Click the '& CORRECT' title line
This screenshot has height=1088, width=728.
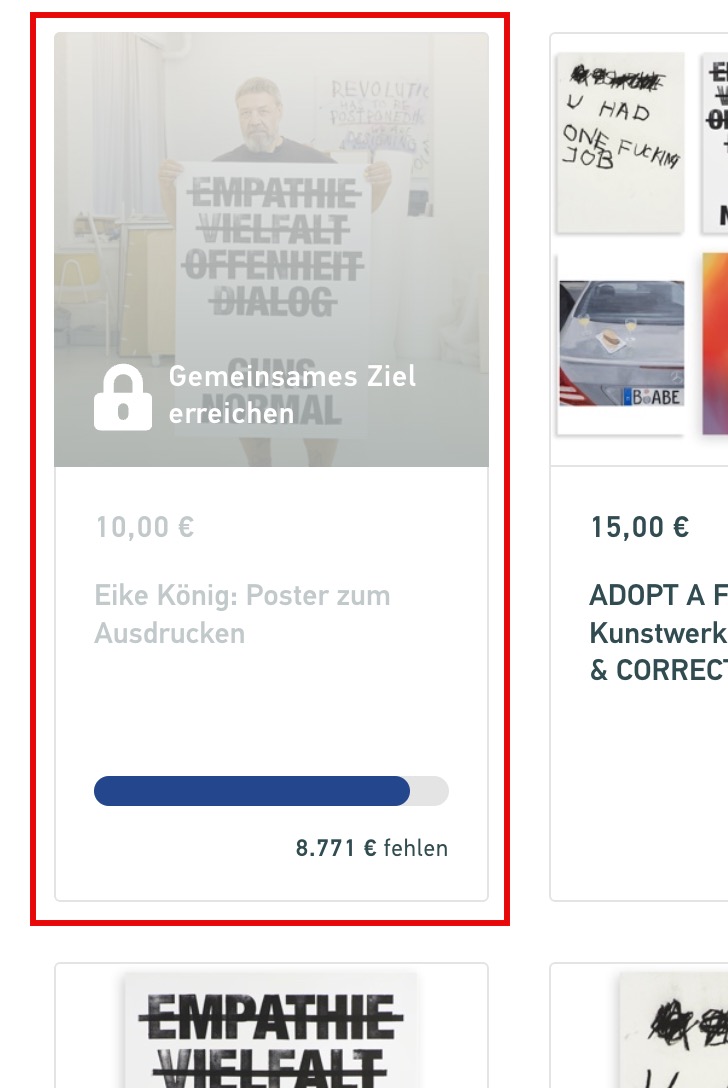659,670
